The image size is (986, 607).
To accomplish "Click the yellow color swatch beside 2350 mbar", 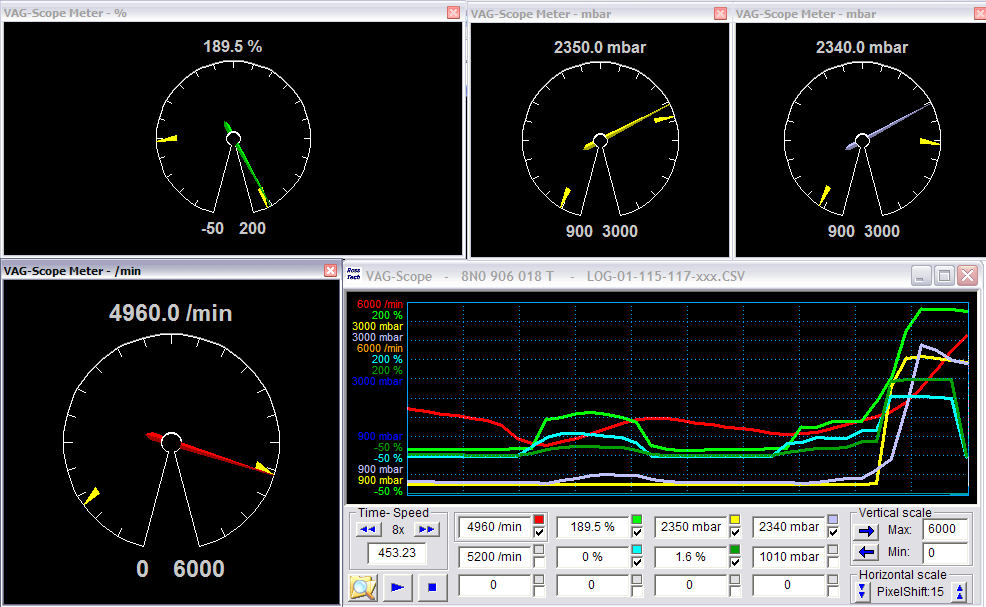I will tap(736, 521).
